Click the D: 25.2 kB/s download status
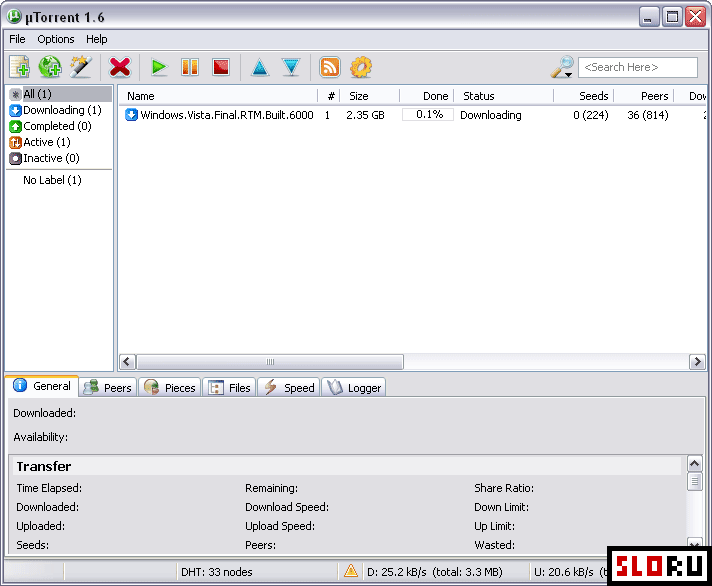This screenshot has height=586, width=712. pos(435,572)
